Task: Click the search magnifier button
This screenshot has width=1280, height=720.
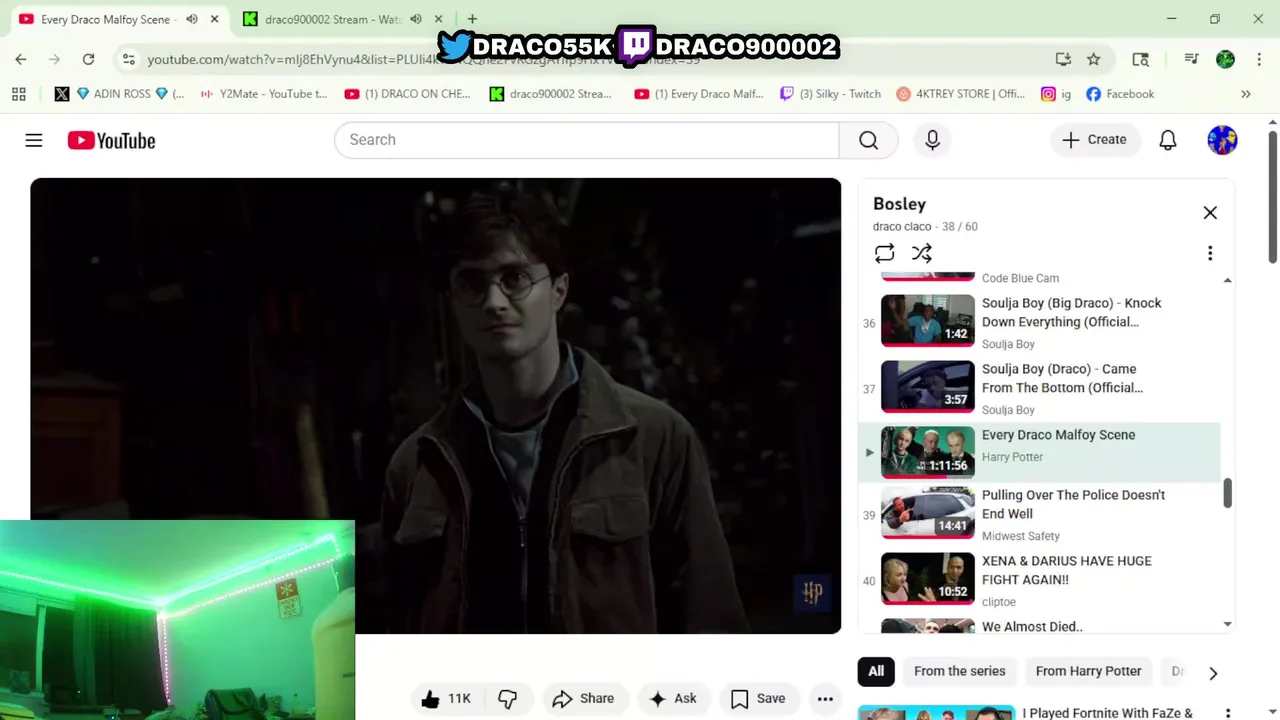Action: coord(868,140)
